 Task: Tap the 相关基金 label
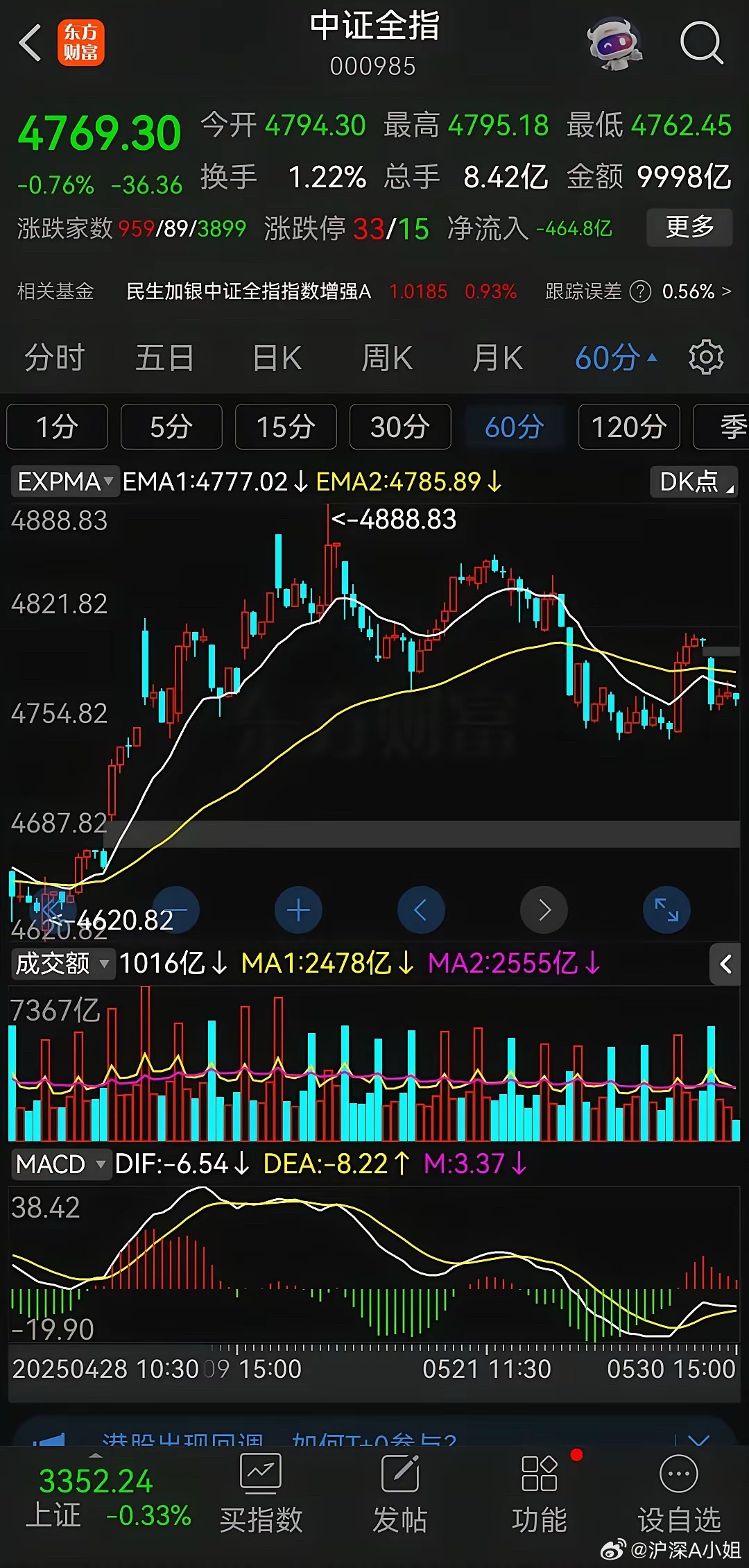click(55, 291)
